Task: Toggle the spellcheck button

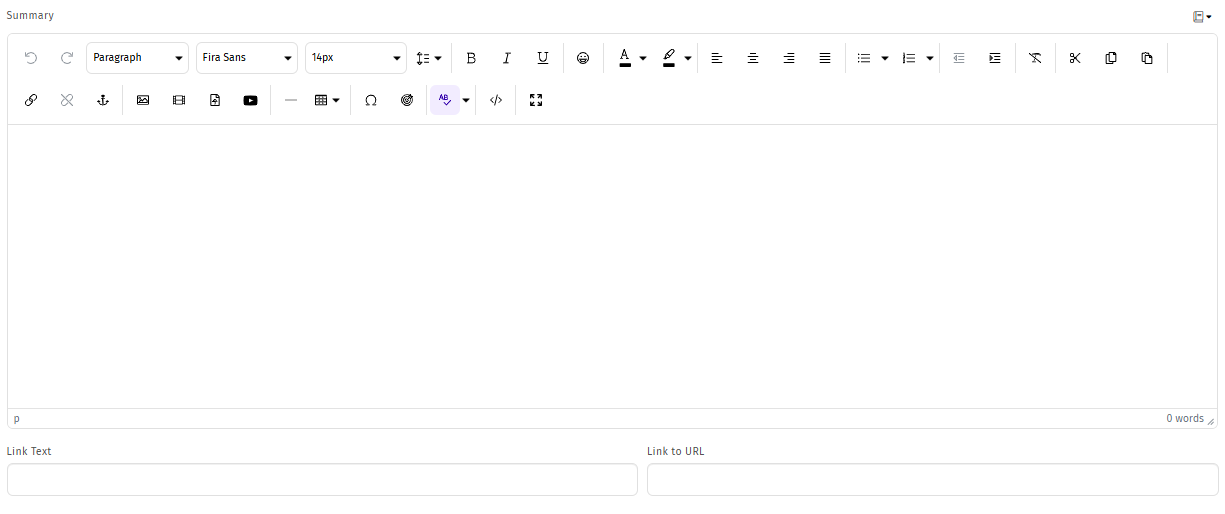Action: [x=445, y=100]
